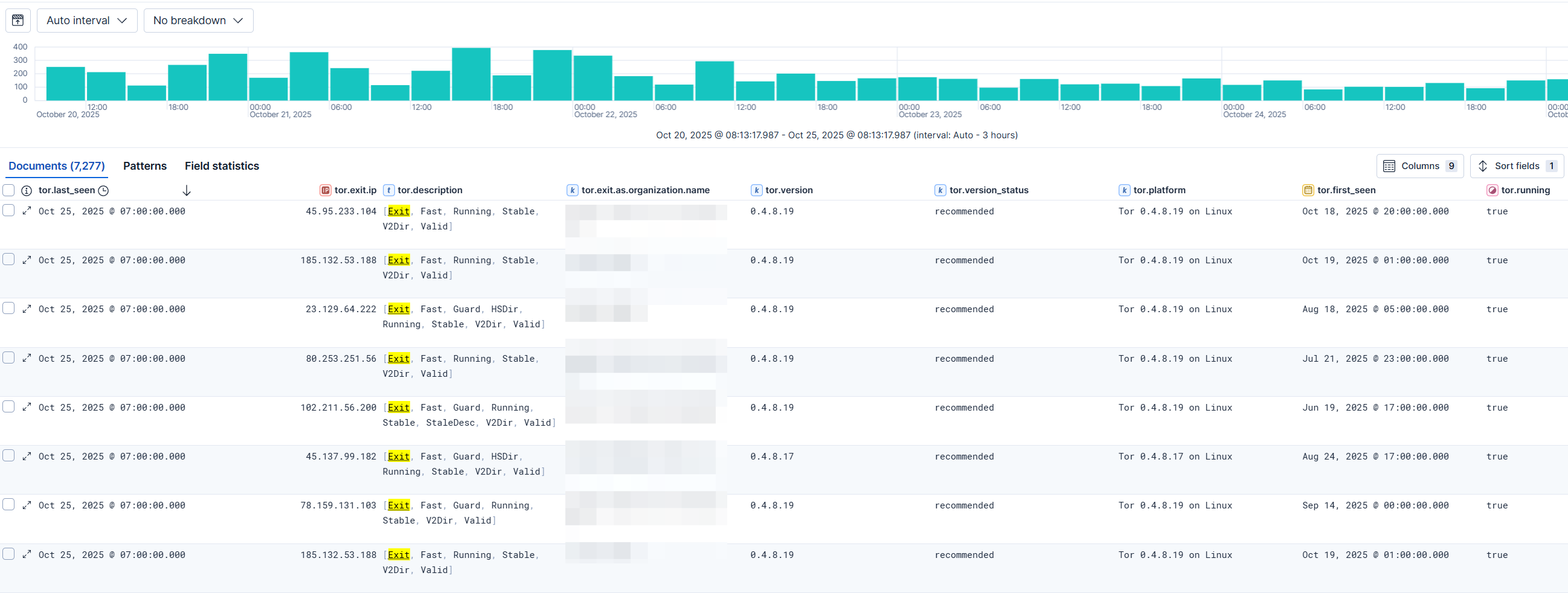Click the date field icon beside tor.first_seen
This screenshot has height=593, width=1568.
pos(1307,191)
